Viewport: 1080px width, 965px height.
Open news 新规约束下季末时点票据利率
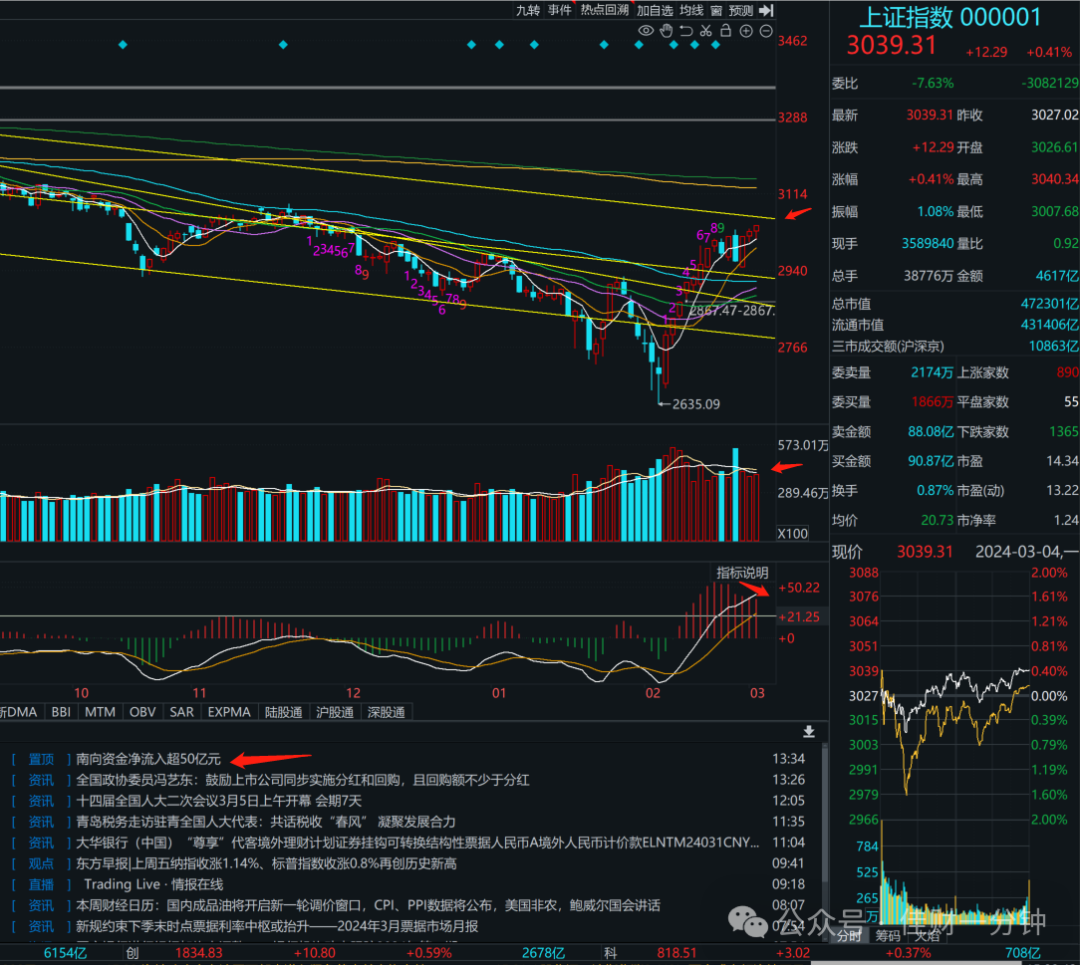click(x=277, y=926)
